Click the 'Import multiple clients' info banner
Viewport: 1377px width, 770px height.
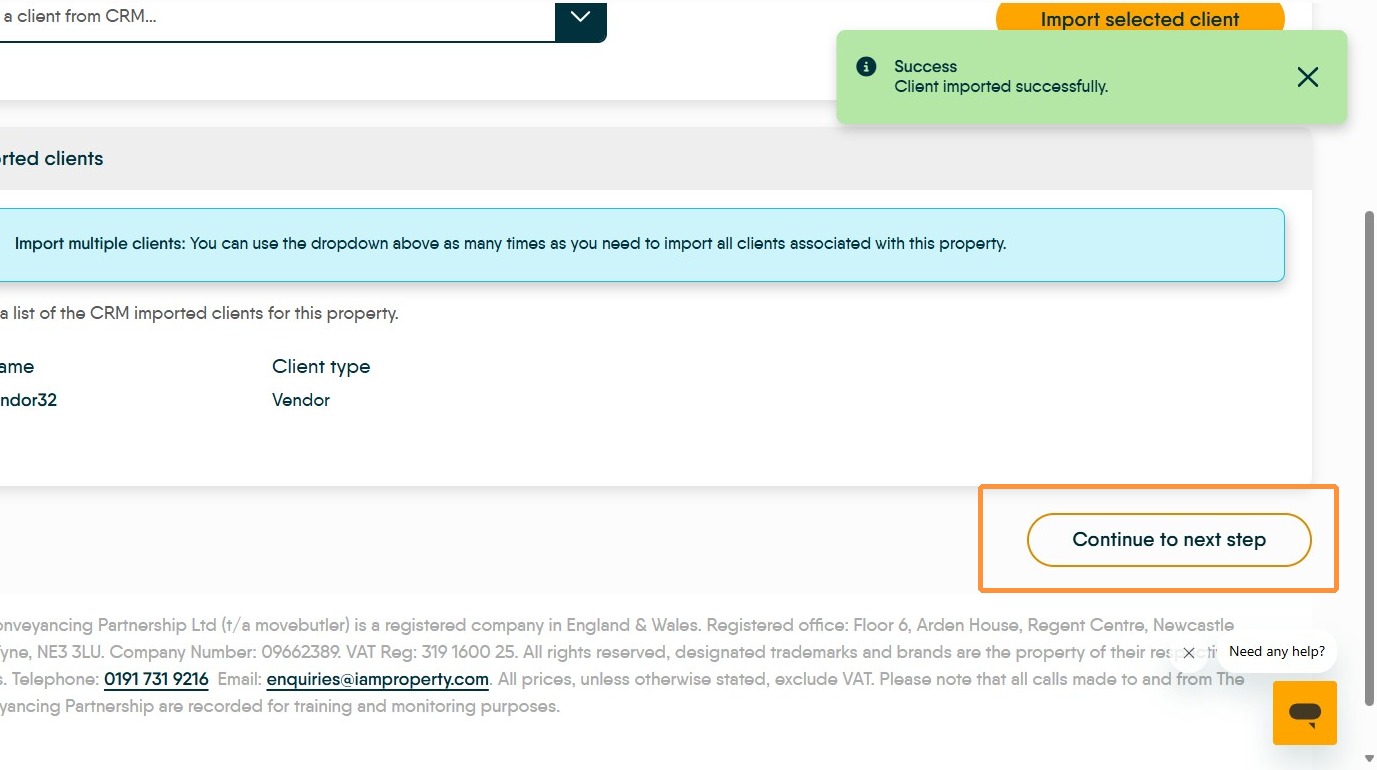640,244
